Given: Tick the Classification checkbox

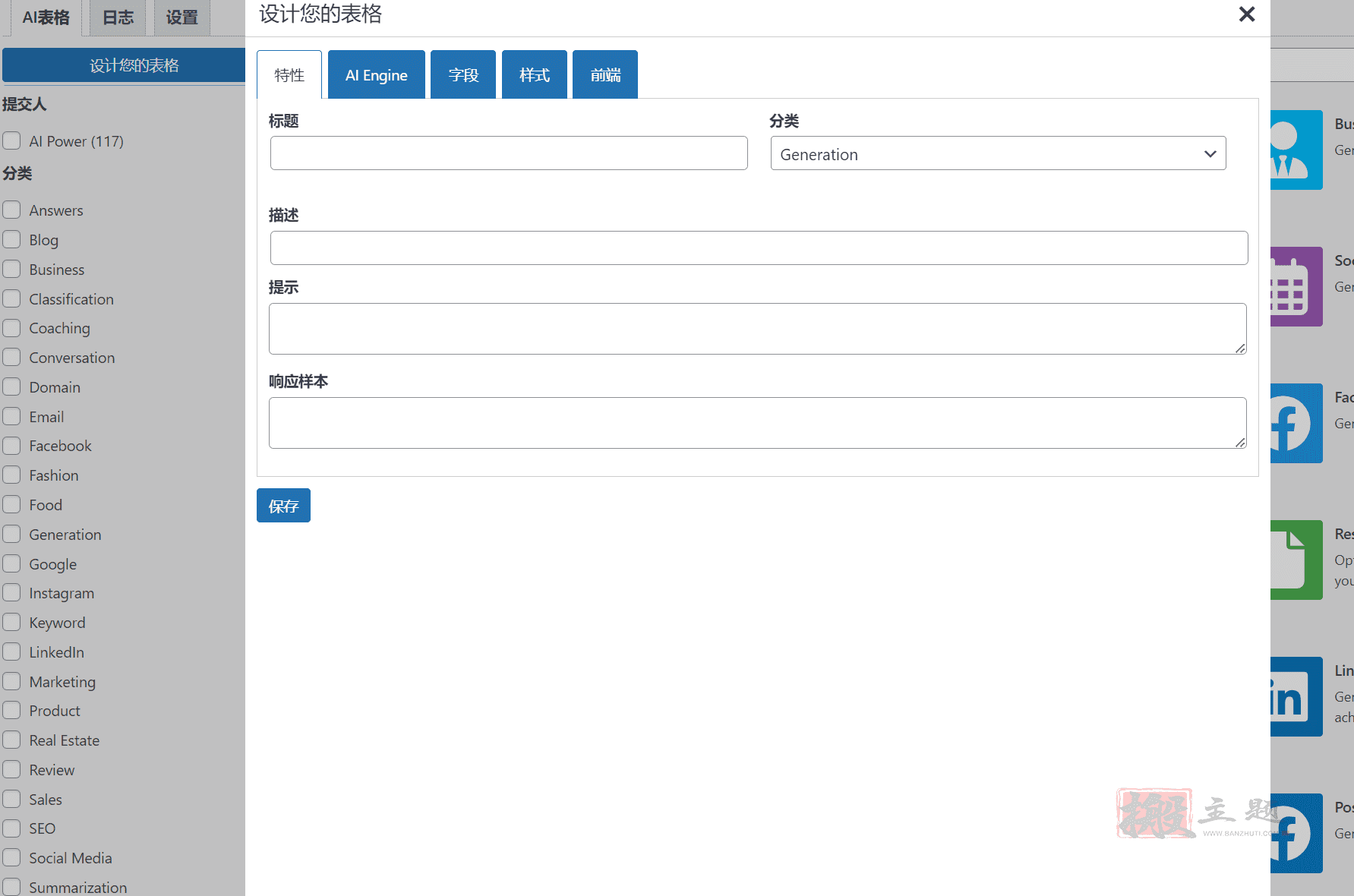Looking at the screenshot, I should 11,298.
